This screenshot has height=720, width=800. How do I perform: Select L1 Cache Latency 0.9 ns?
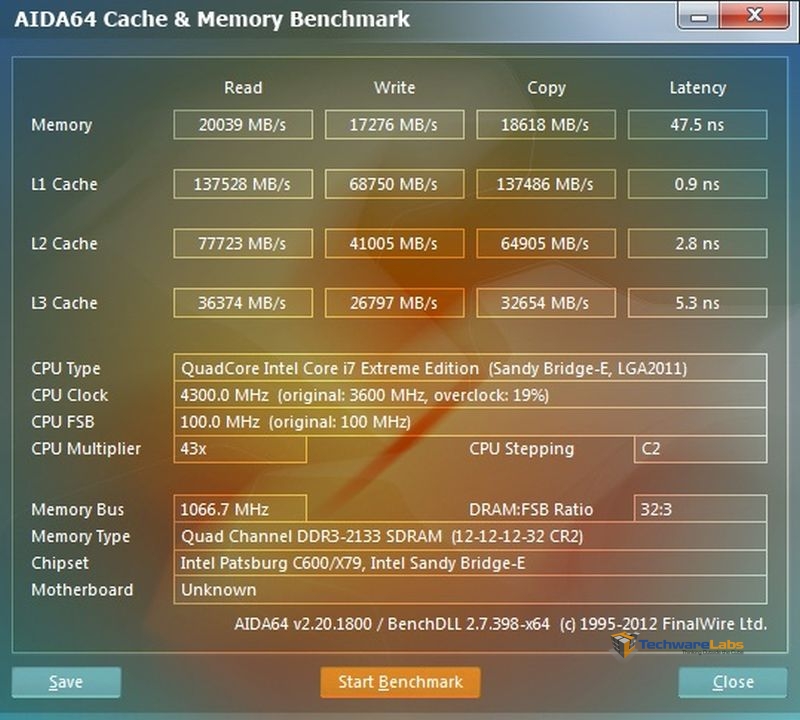[x=697, y=184]
